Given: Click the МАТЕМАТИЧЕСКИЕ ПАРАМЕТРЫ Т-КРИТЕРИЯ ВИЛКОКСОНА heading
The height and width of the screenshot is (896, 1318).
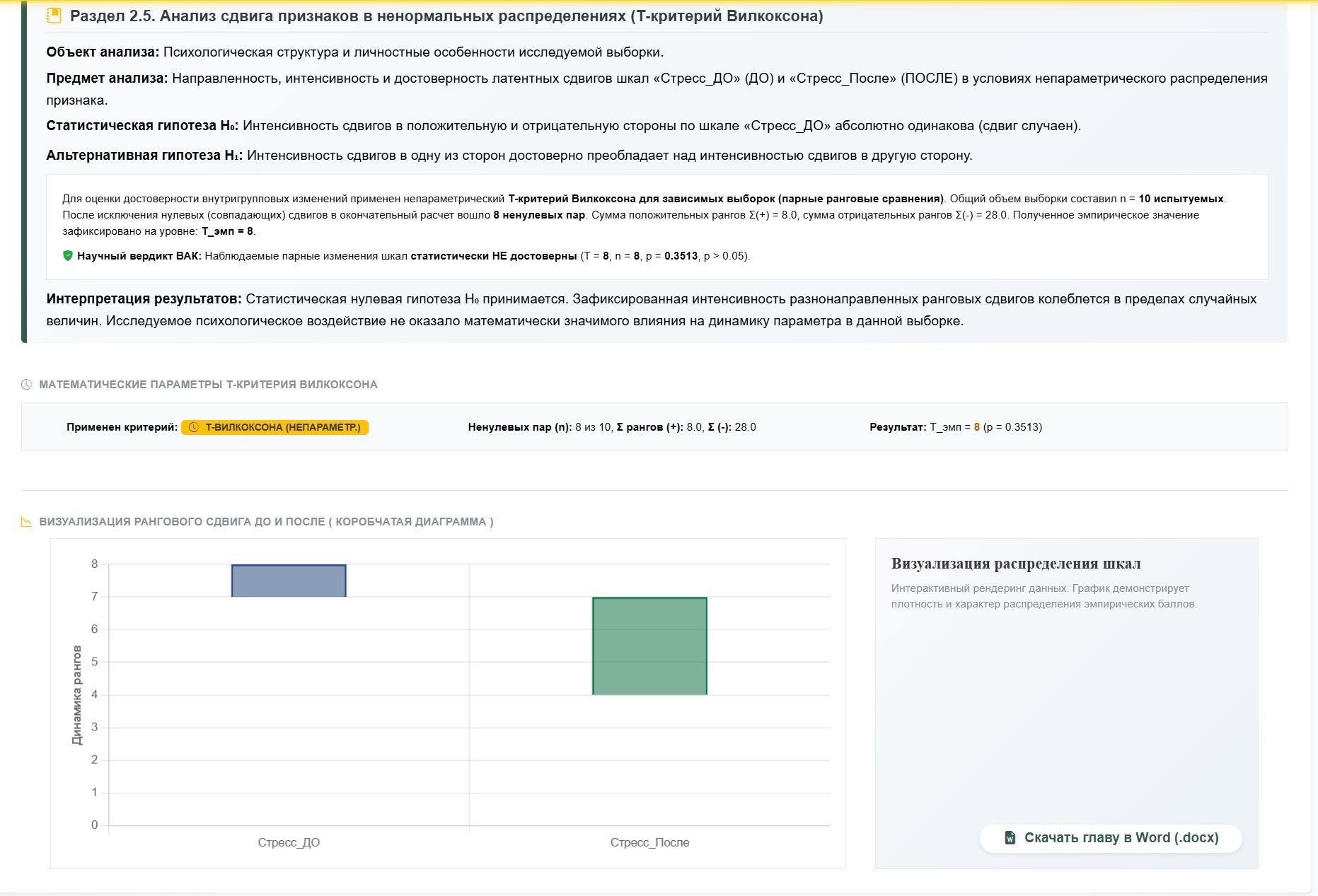Looking at the screenshot, I should coord(208,385).
